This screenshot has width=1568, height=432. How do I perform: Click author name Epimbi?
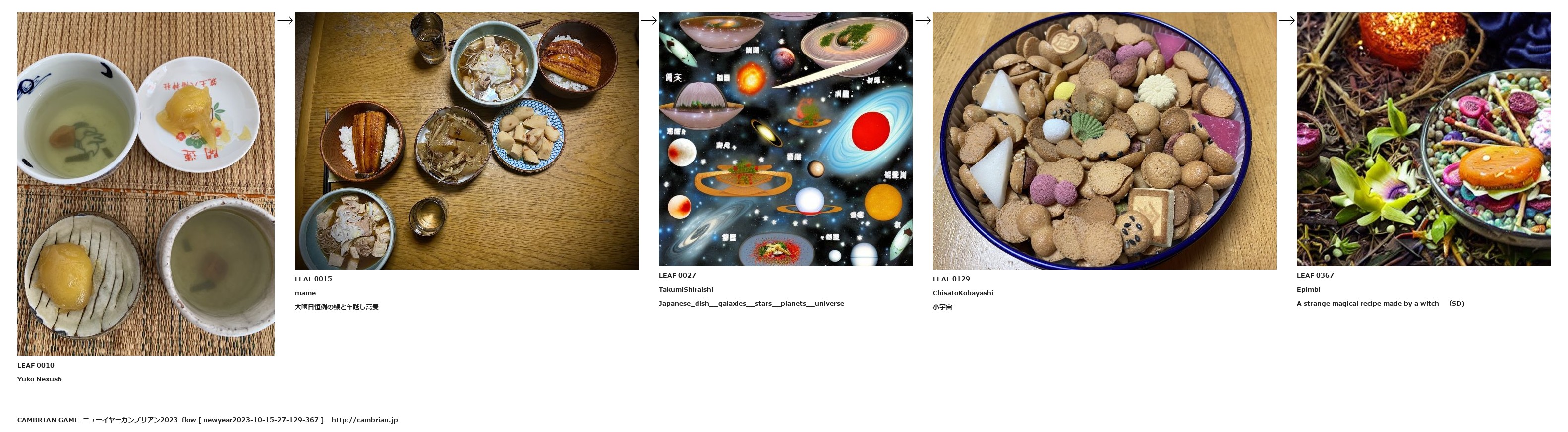1308,290
